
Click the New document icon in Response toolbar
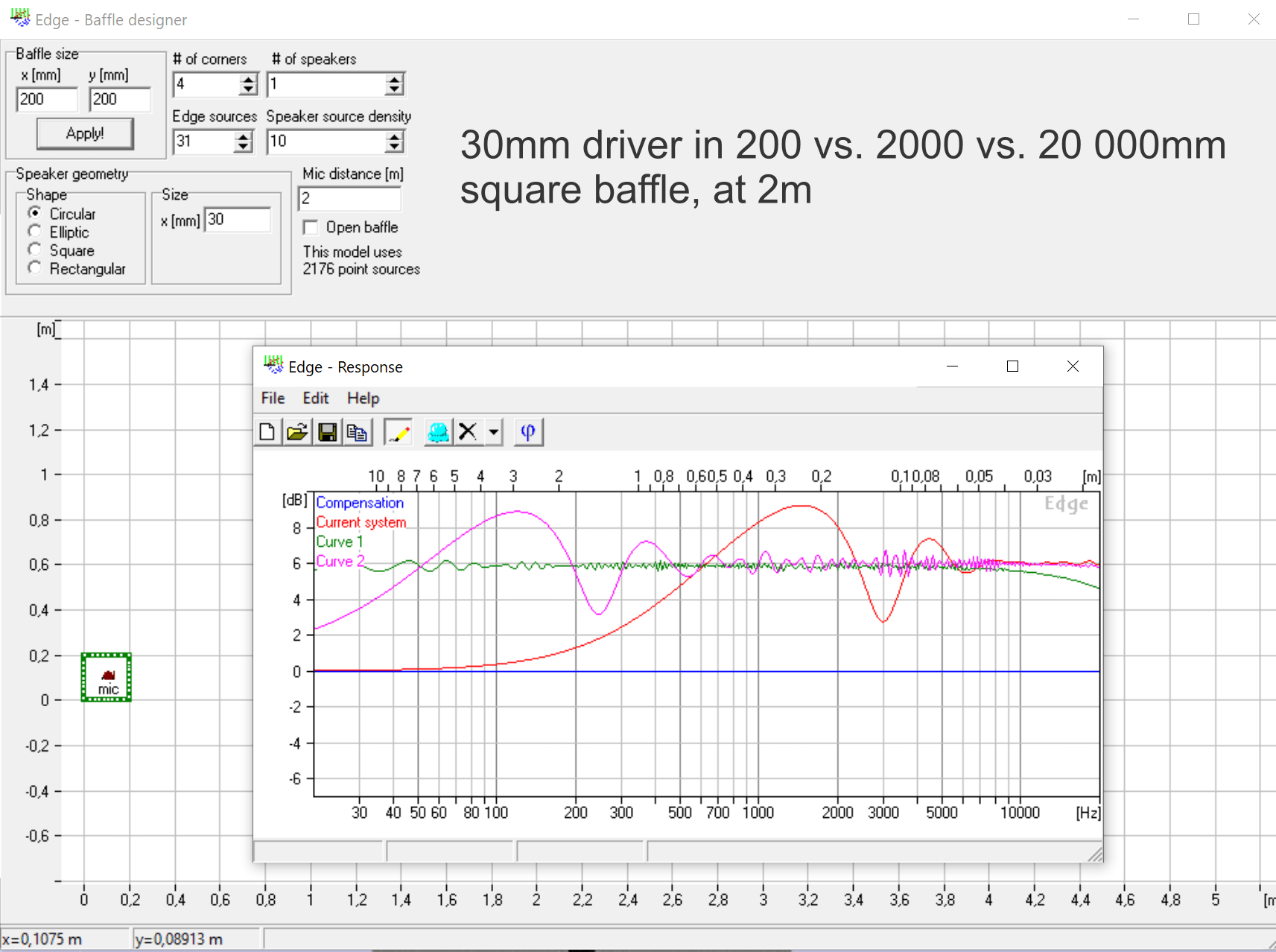click(267, 432)
